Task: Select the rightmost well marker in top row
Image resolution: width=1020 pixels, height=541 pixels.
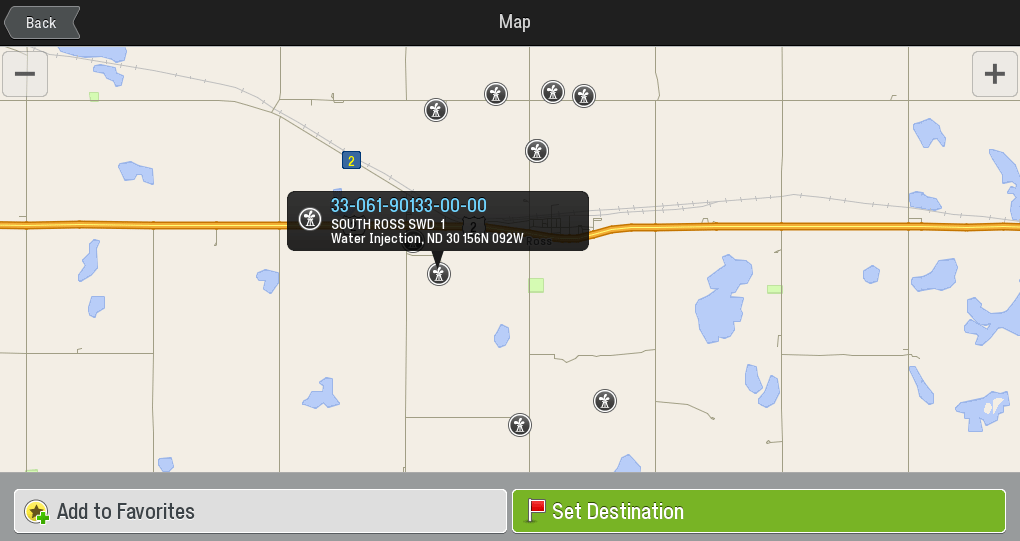Action: tap(584, 96)
